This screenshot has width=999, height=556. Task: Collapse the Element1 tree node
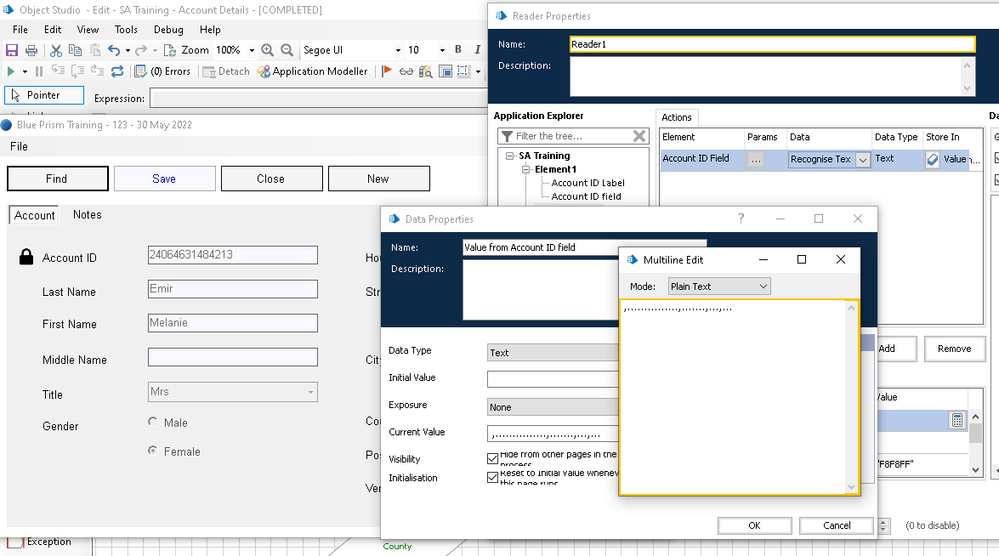coord(526,169)
